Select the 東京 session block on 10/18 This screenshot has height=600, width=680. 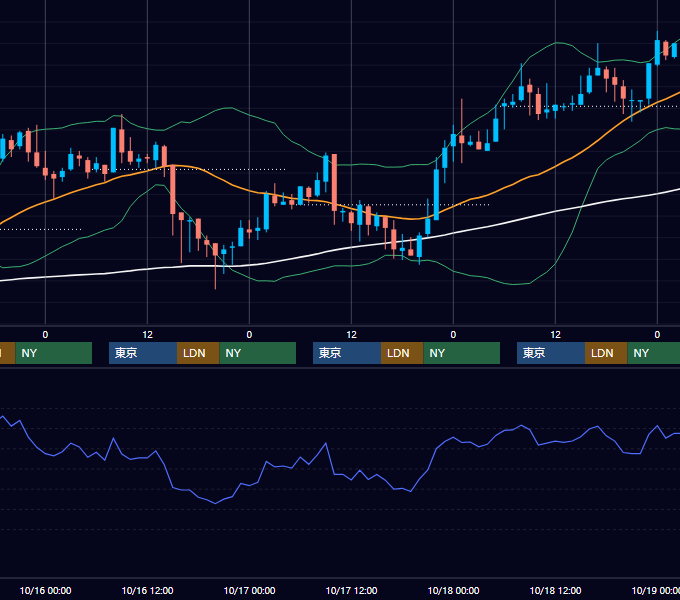[551, 353]
